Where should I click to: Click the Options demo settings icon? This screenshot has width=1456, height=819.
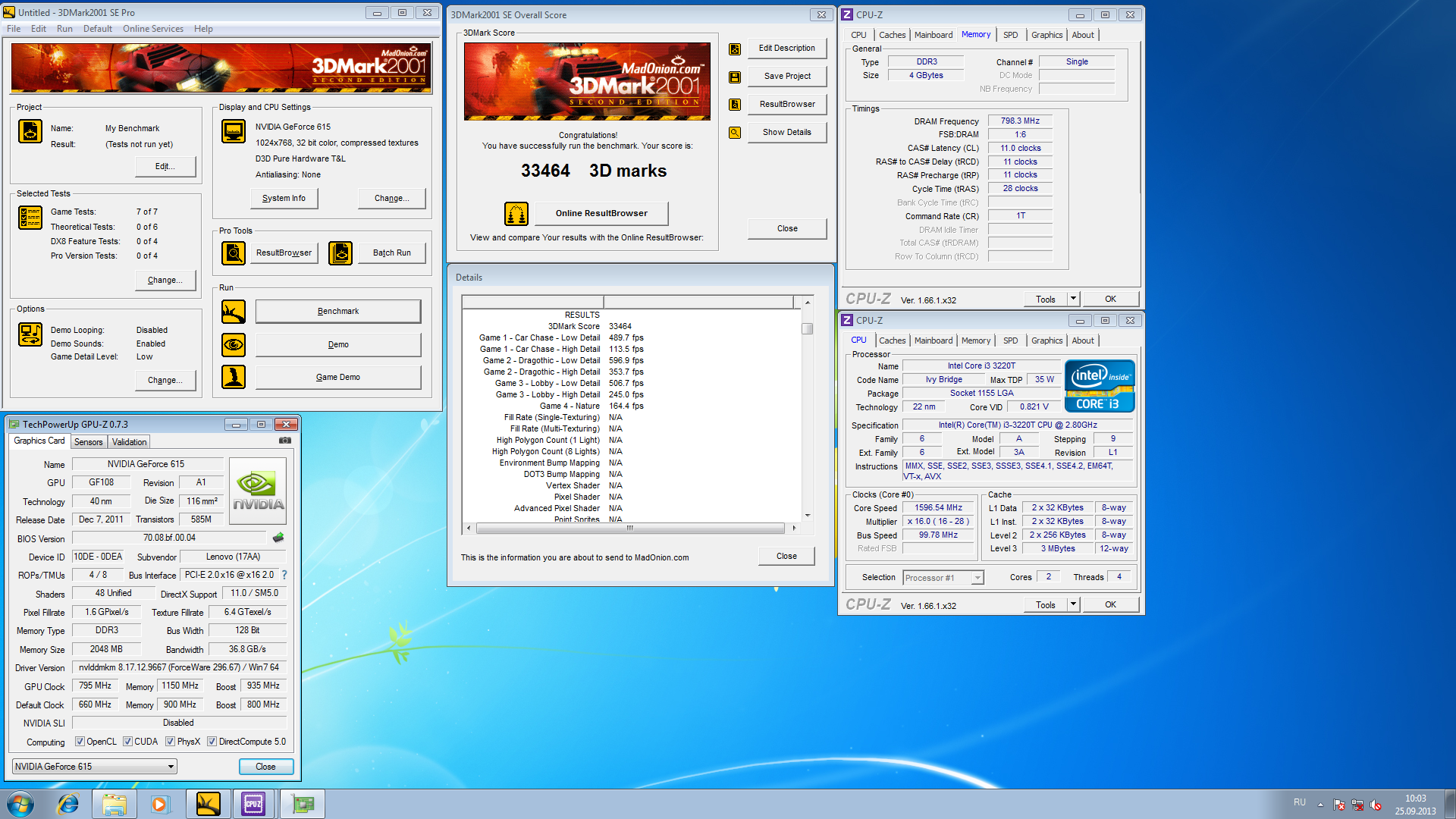click(30, 334)
